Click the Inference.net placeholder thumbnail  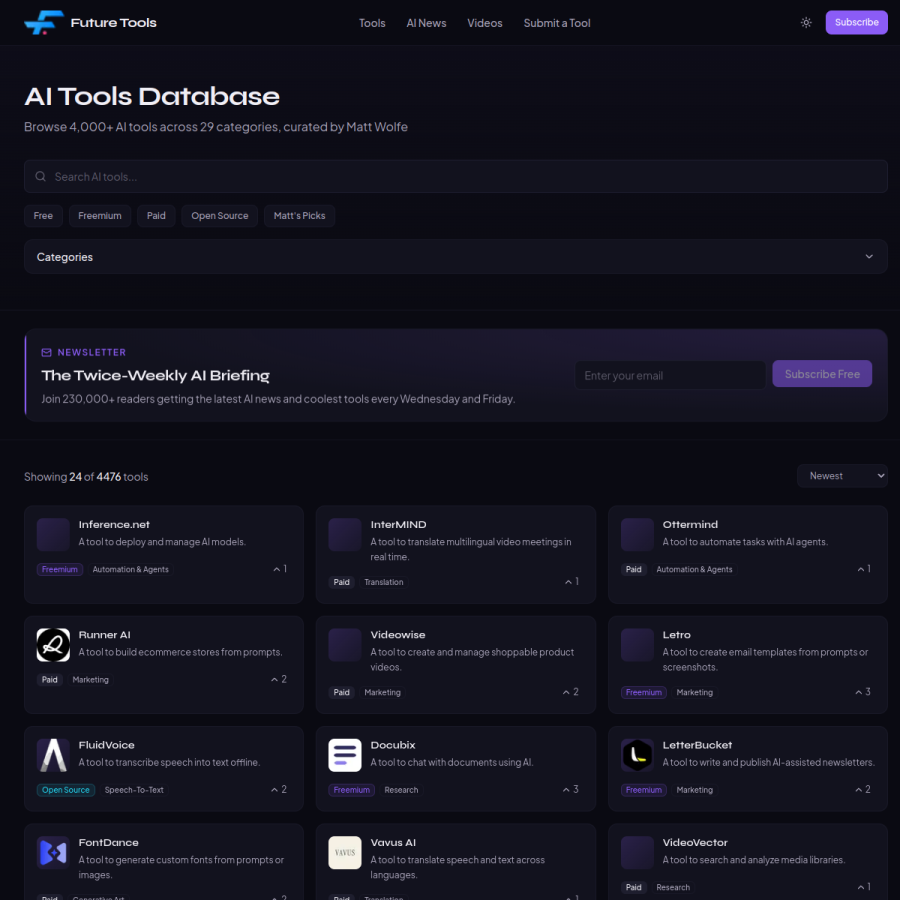point(53,534)
